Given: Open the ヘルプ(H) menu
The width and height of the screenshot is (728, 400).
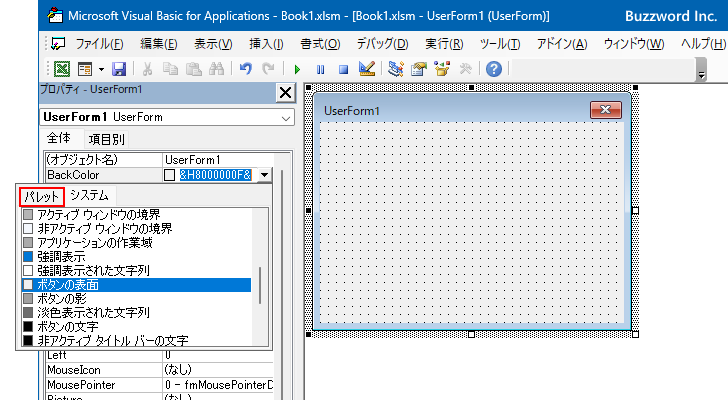Looking at the screenshot, I should click(x=703, y=44).
